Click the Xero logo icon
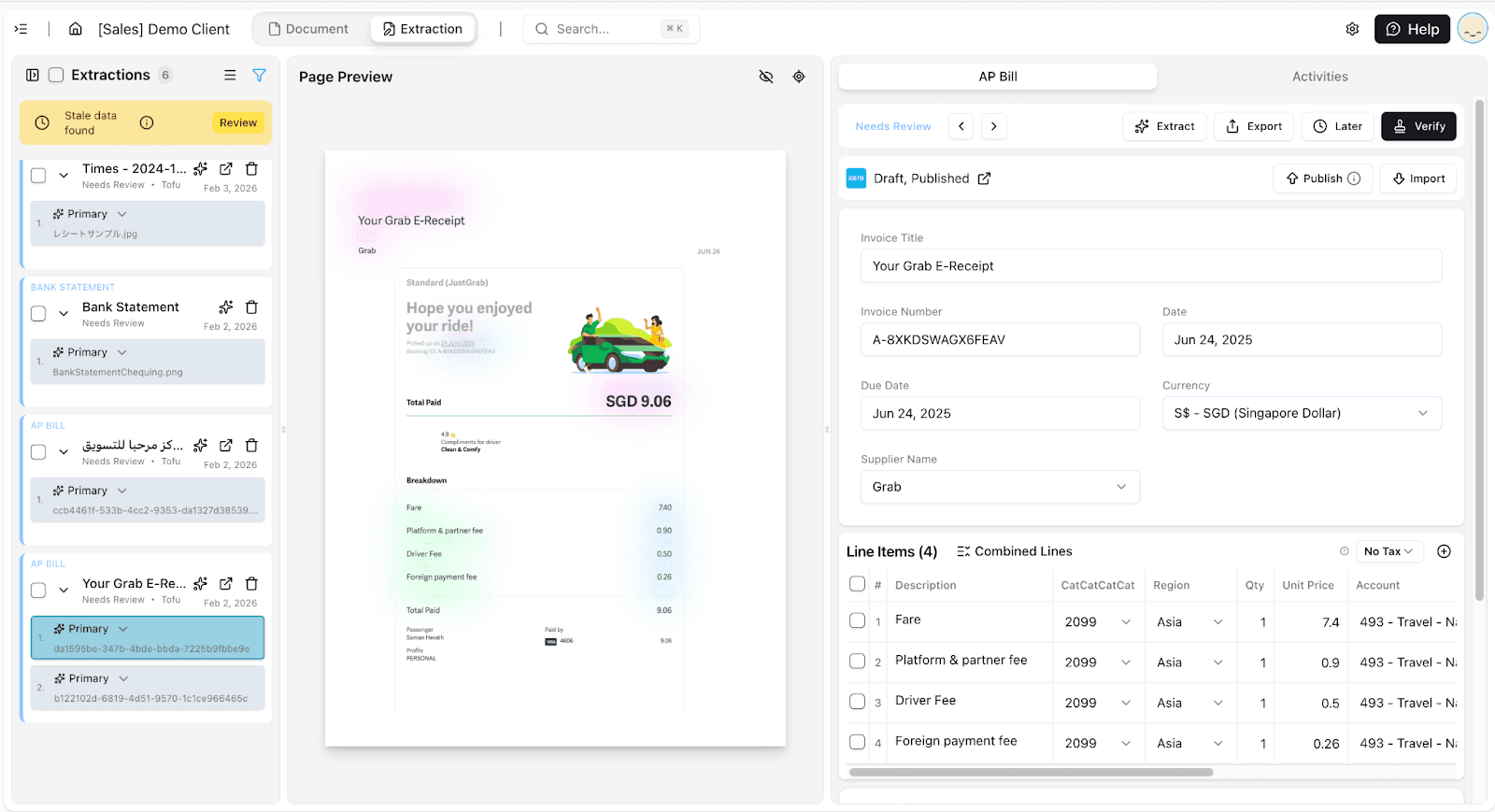The width and height of the screenshot is (1495, 812). pyautogui.click(x=856, y=178)
